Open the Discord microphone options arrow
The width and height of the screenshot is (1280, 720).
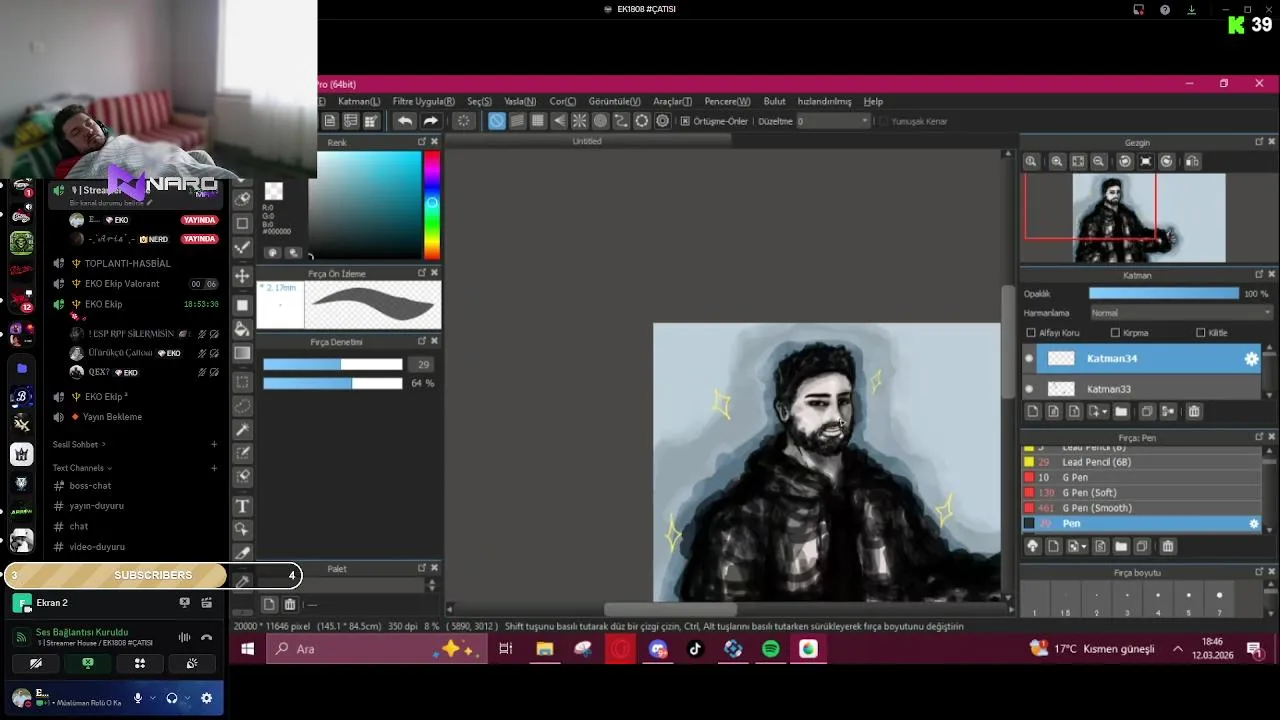tap(153, 698)
